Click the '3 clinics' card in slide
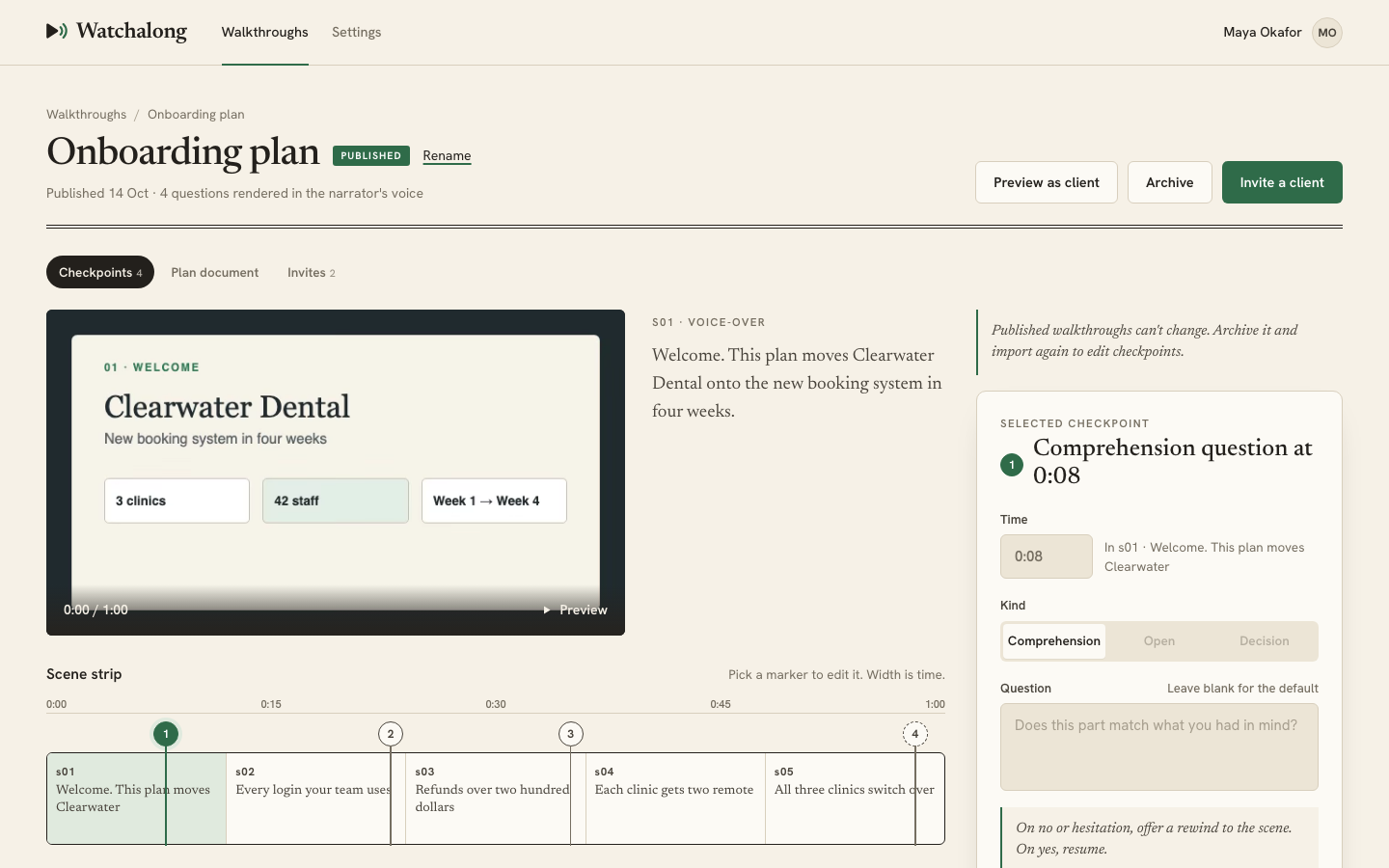Viewport: 1389px width, 868px height. [177, 501]
